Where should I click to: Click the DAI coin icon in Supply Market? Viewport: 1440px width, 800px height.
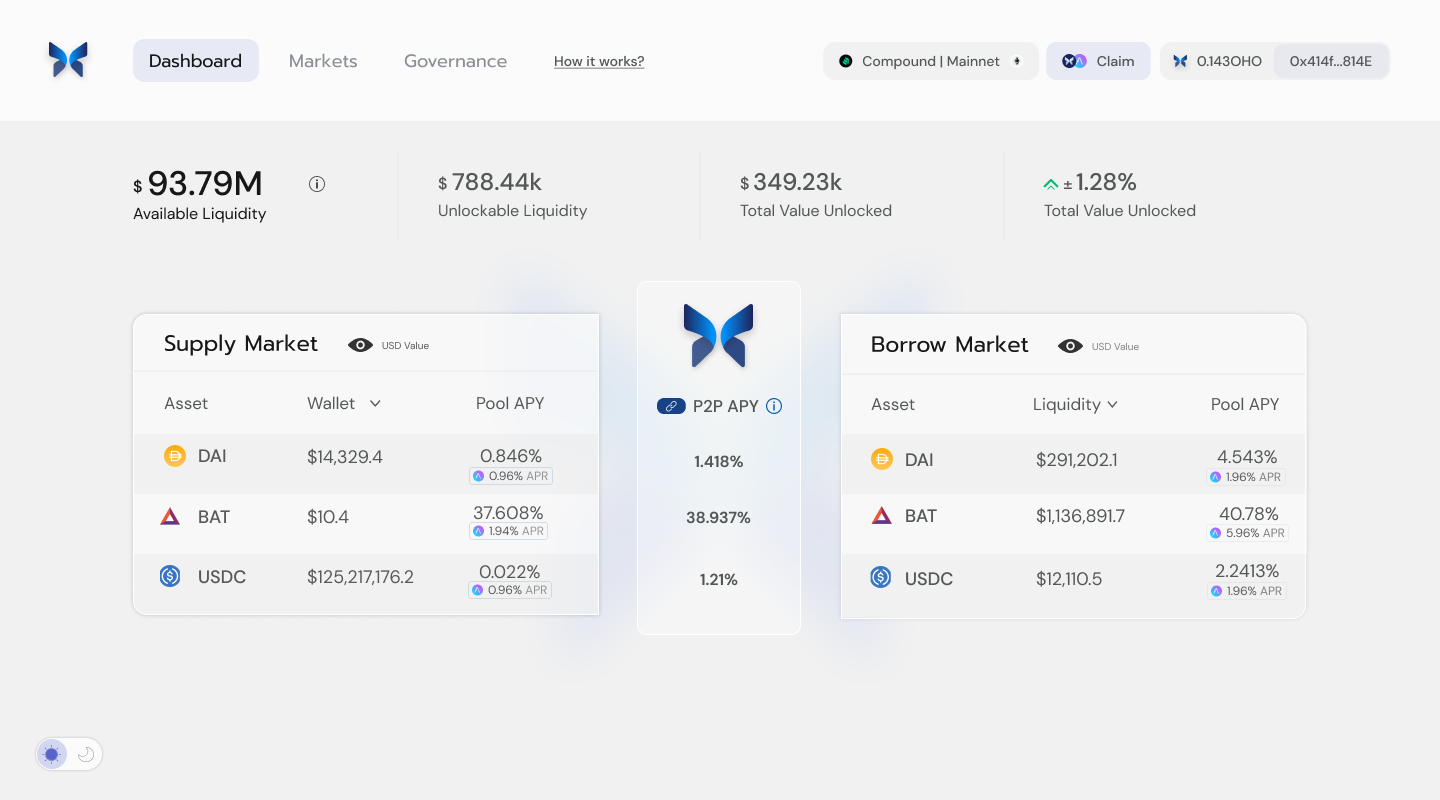pyautogui.click(x=175, y=456)
